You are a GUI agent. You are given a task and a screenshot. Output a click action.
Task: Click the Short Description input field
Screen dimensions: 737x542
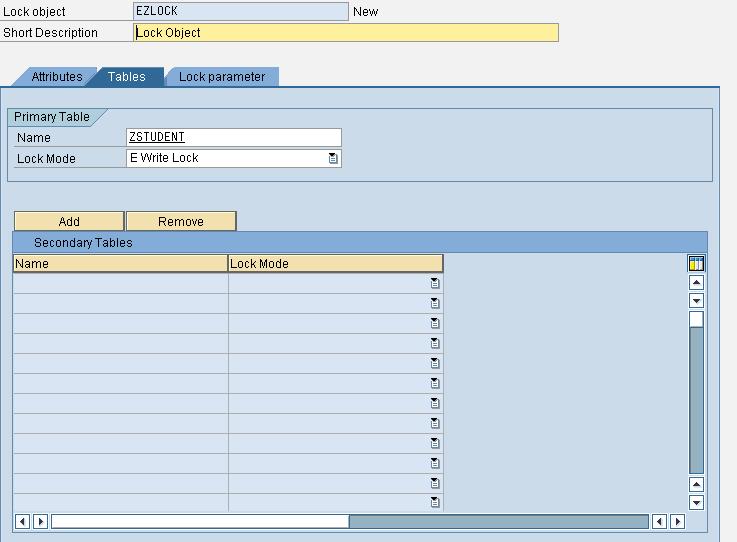346,33
